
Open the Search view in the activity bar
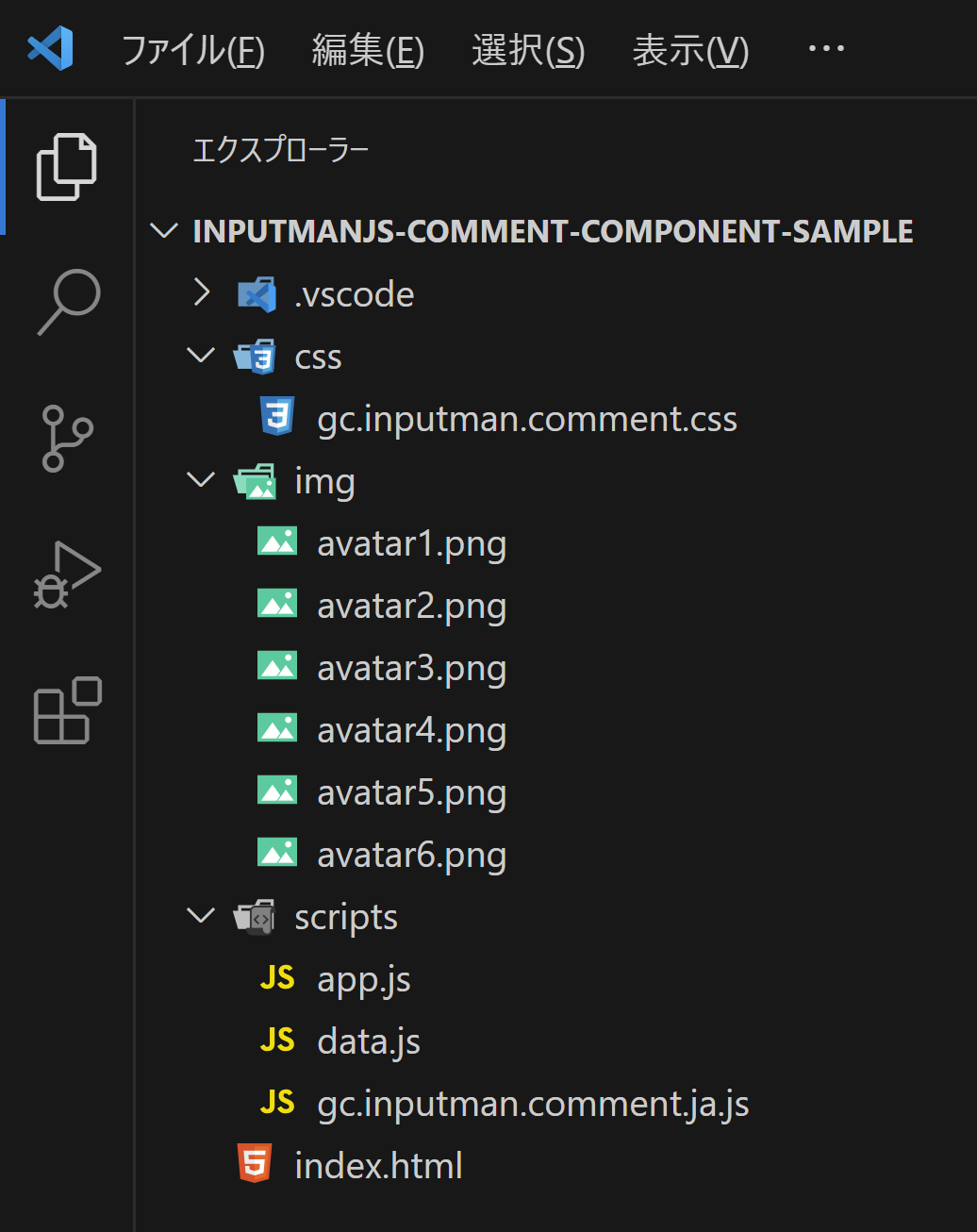(66, 302)
